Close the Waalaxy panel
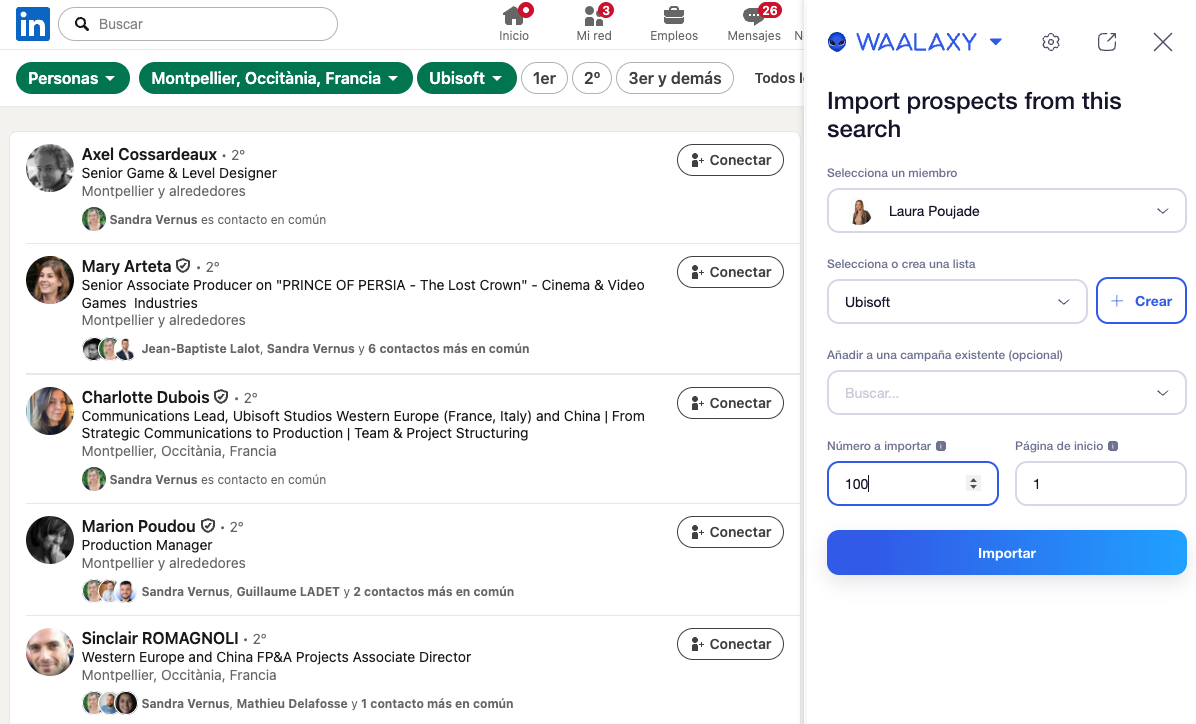Viewport: 1196px width, 724px height. (x=1162, y=42)
